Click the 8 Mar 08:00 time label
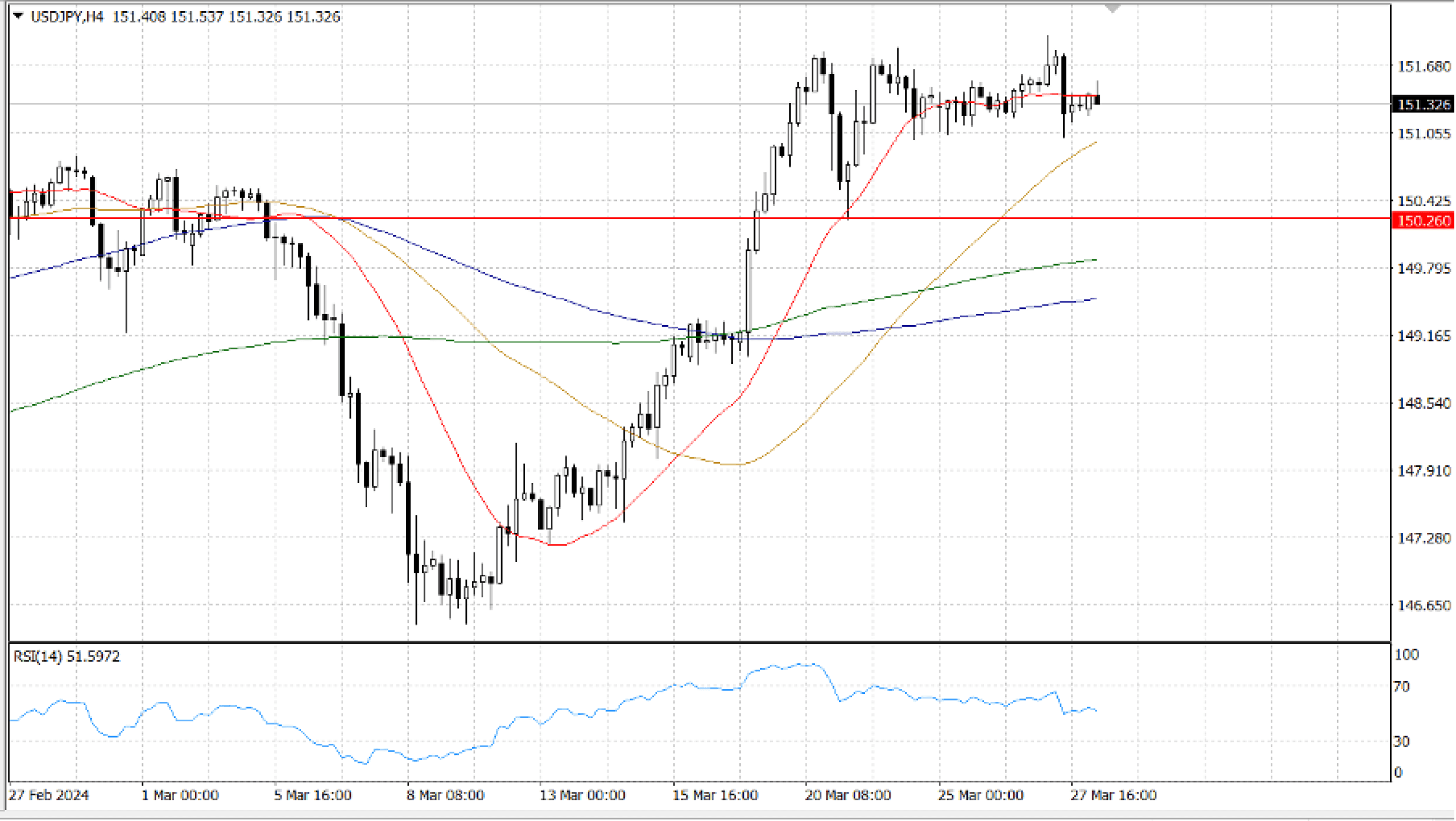Viewport: 1456px width, 821px height. (x=445, y=796)
